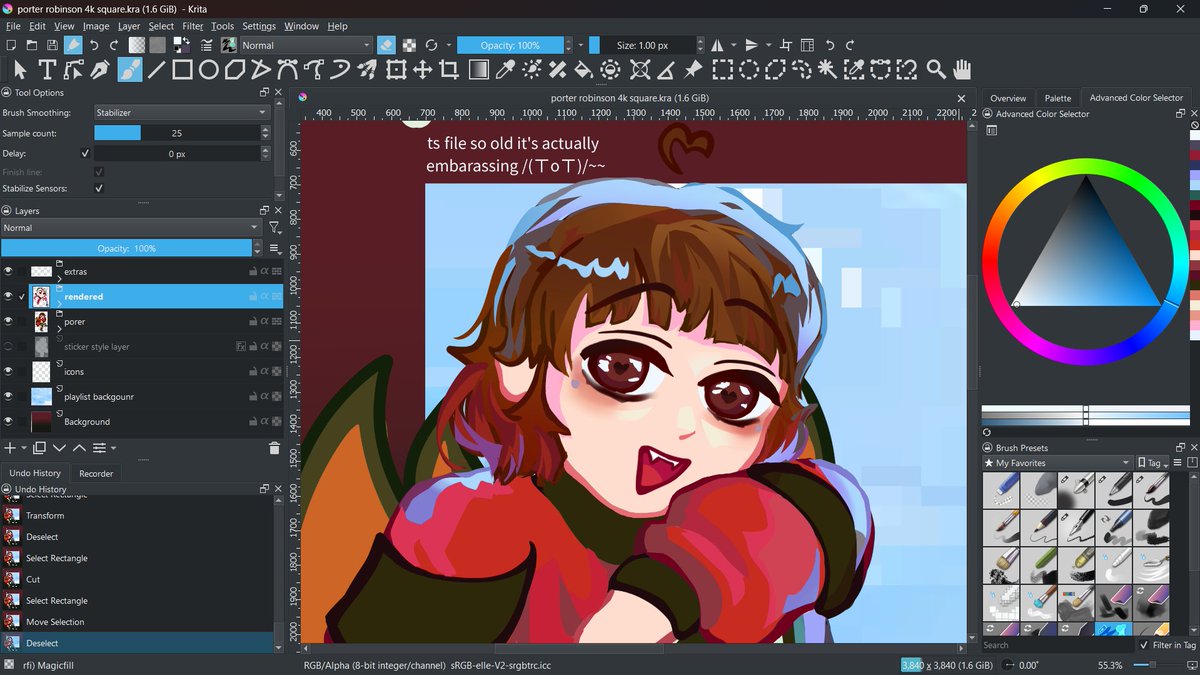
Task: Select the Move tool
Action: (x=423, y=69)
